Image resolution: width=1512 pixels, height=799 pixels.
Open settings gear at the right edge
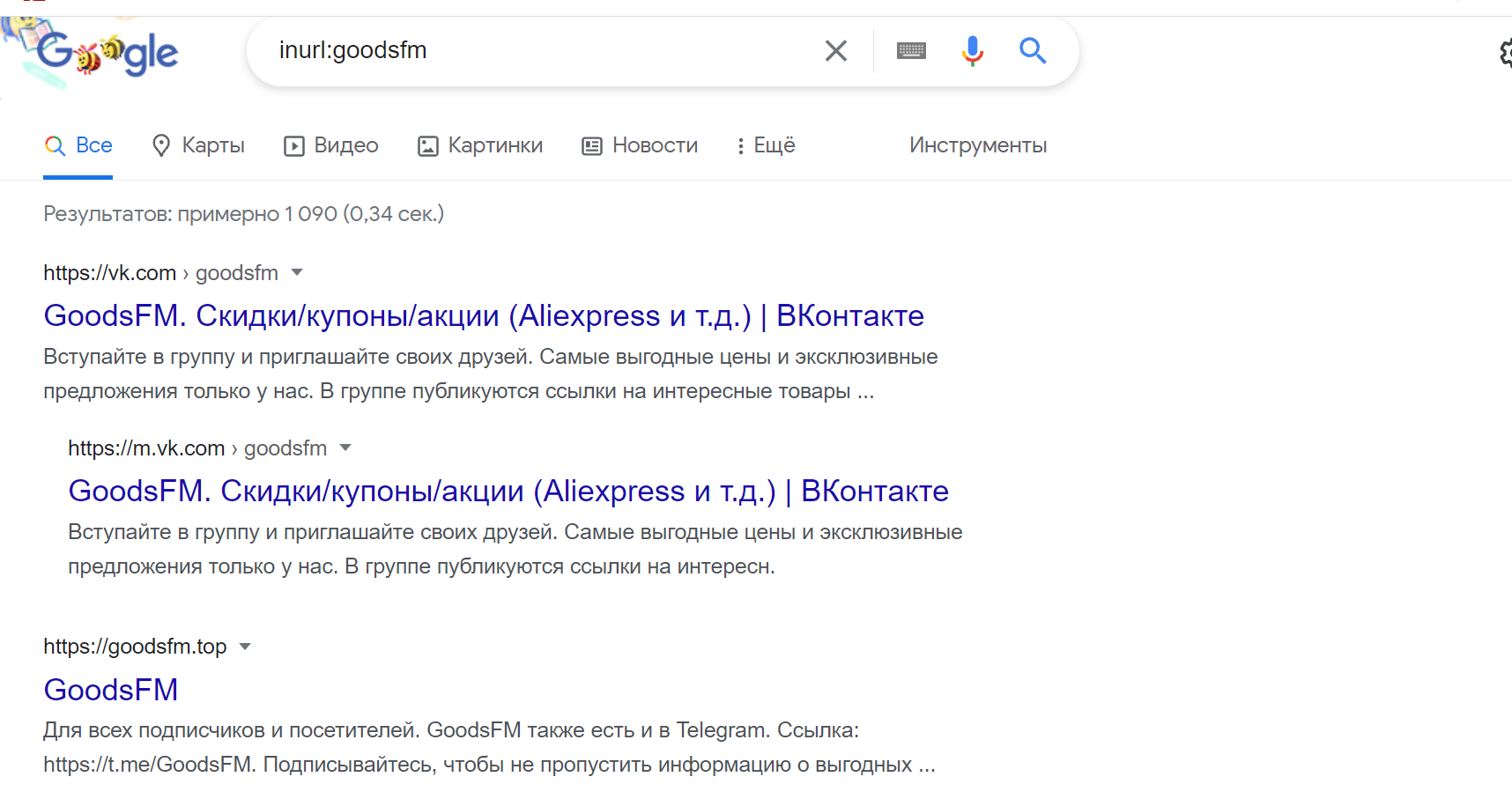pyautogui.click(x=1505, y=53)
